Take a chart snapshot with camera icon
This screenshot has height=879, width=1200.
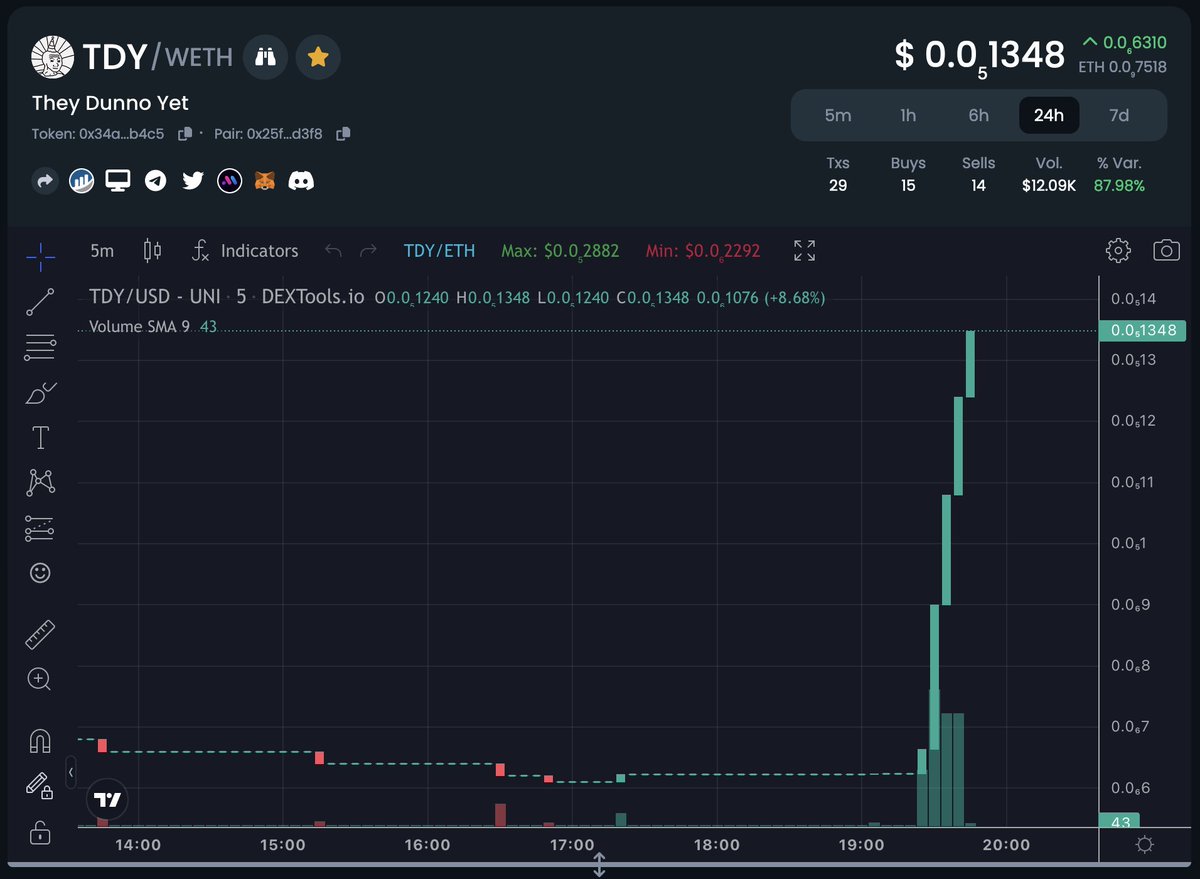[1167, 250]
